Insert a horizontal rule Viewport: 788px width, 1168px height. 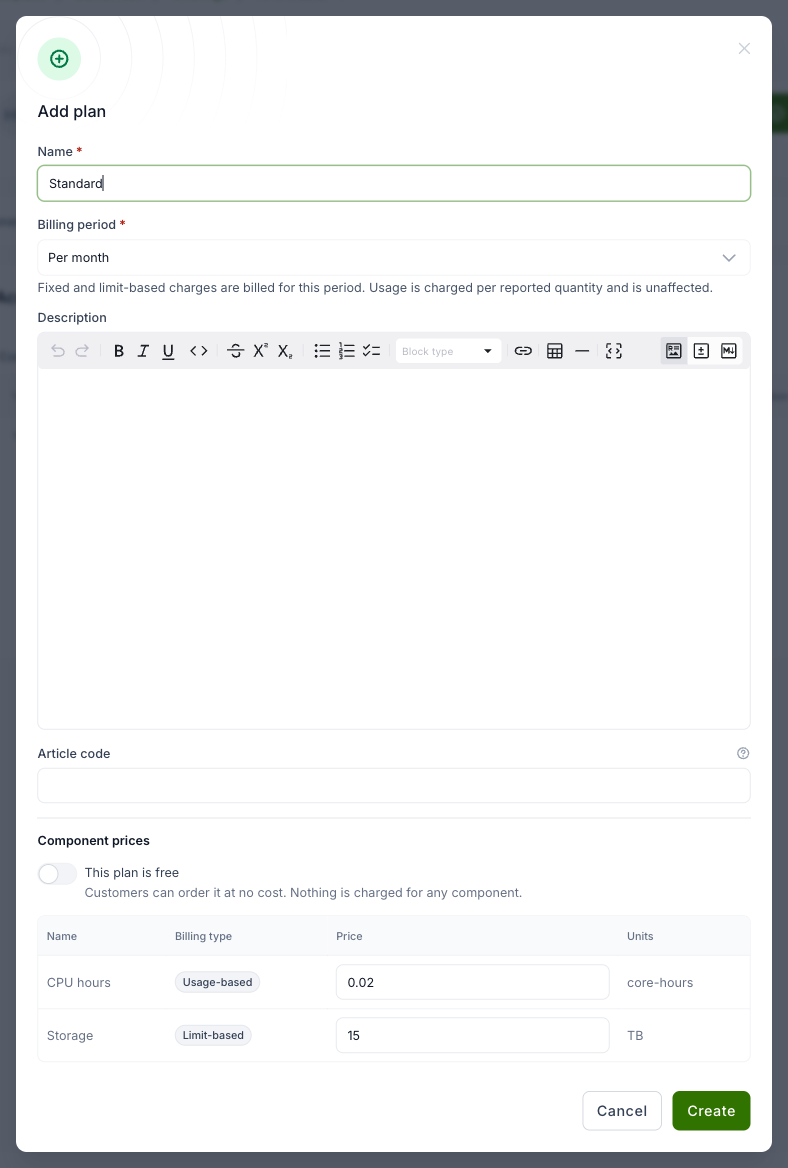click(582, 351)
